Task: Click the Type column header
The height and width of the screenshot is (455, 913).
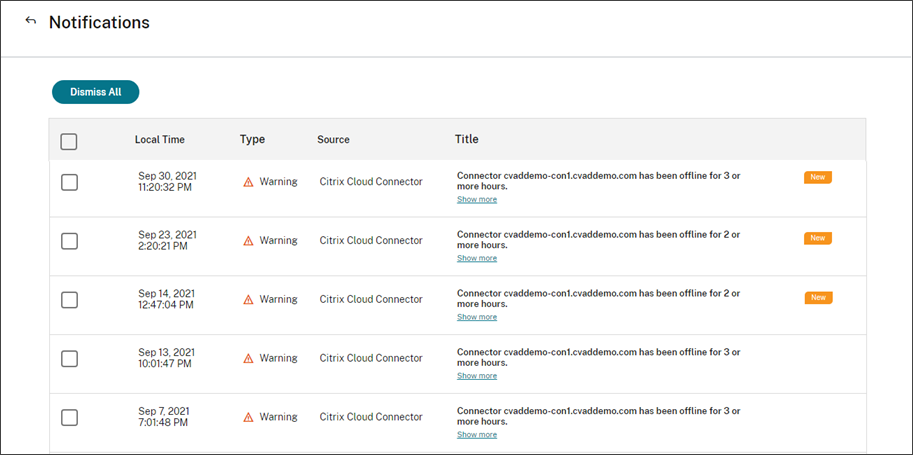Action: click(252, 140)
